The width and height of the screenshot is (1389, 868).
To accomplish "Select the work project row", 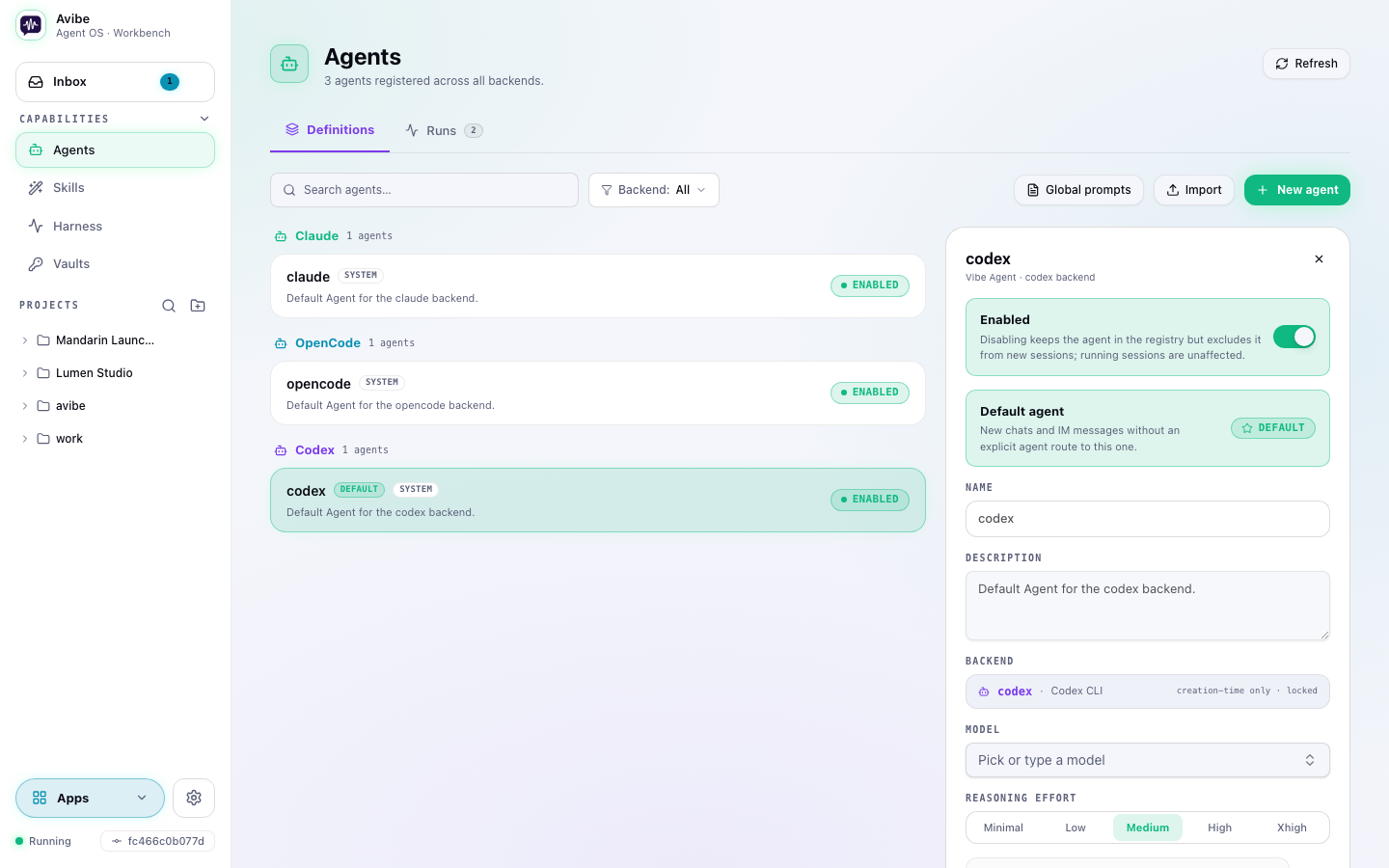I will tap(115, 439).
